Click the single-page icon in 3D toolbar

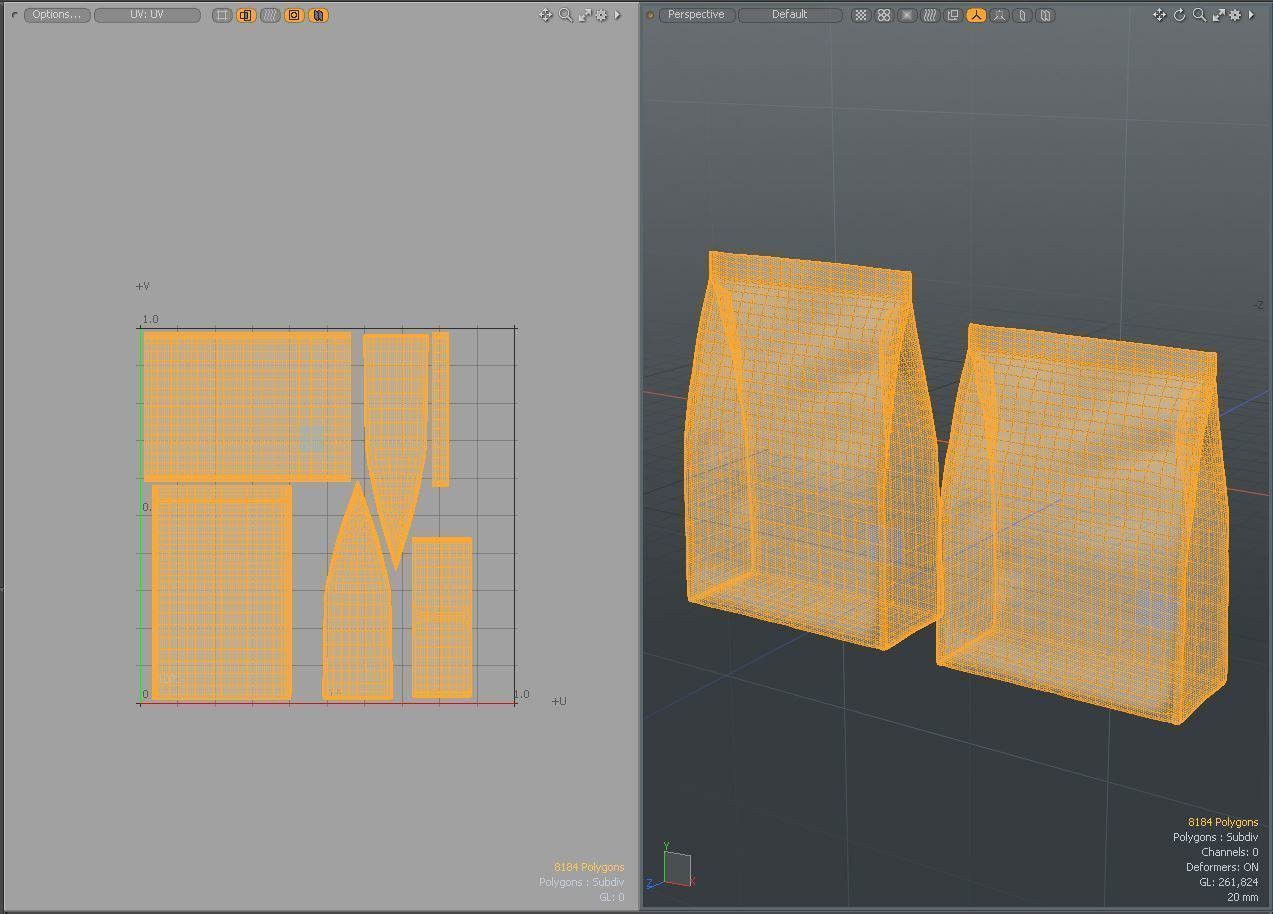(x=1022, y=15)
